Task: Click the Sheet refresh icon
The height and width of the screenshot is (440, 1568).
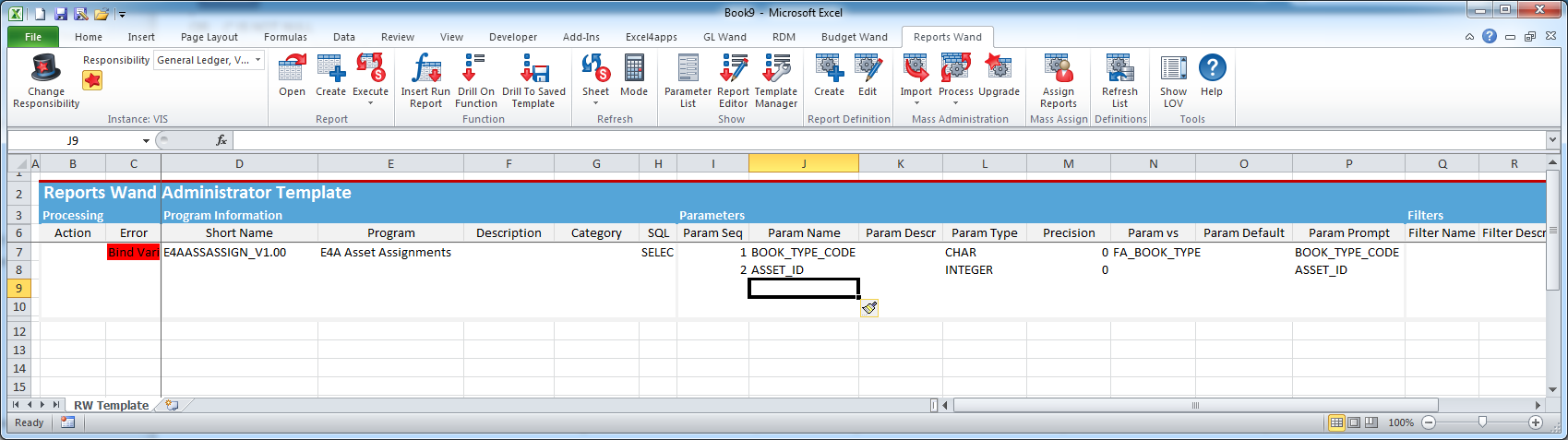Action: 595,68
